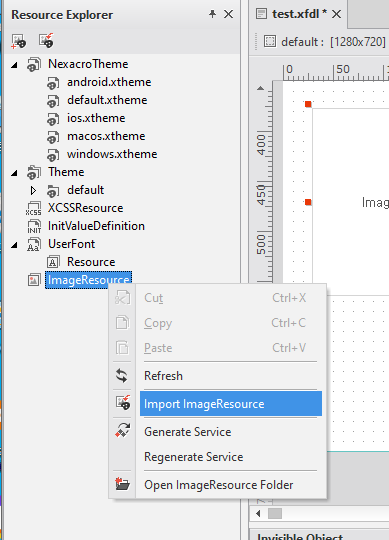Select ios.xtheme in the tree
Viewport: 389px width, 540px height.
coord(96,118)
